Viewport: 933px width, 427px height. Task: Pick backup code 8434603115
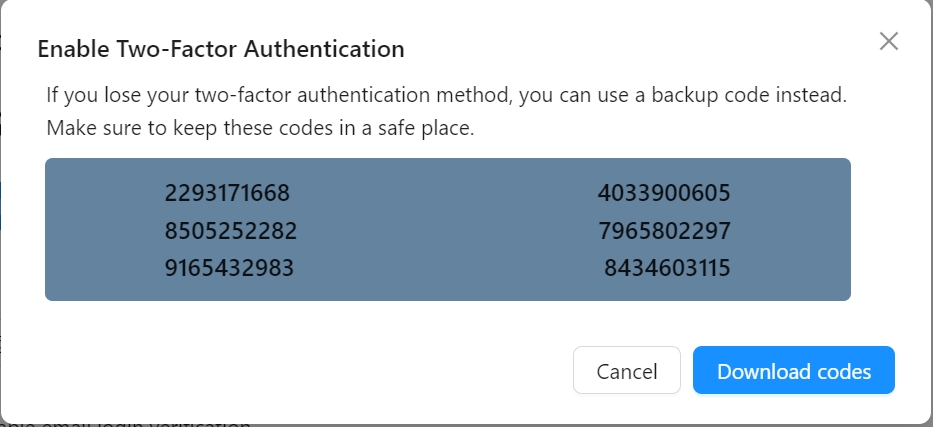[667, 268]
